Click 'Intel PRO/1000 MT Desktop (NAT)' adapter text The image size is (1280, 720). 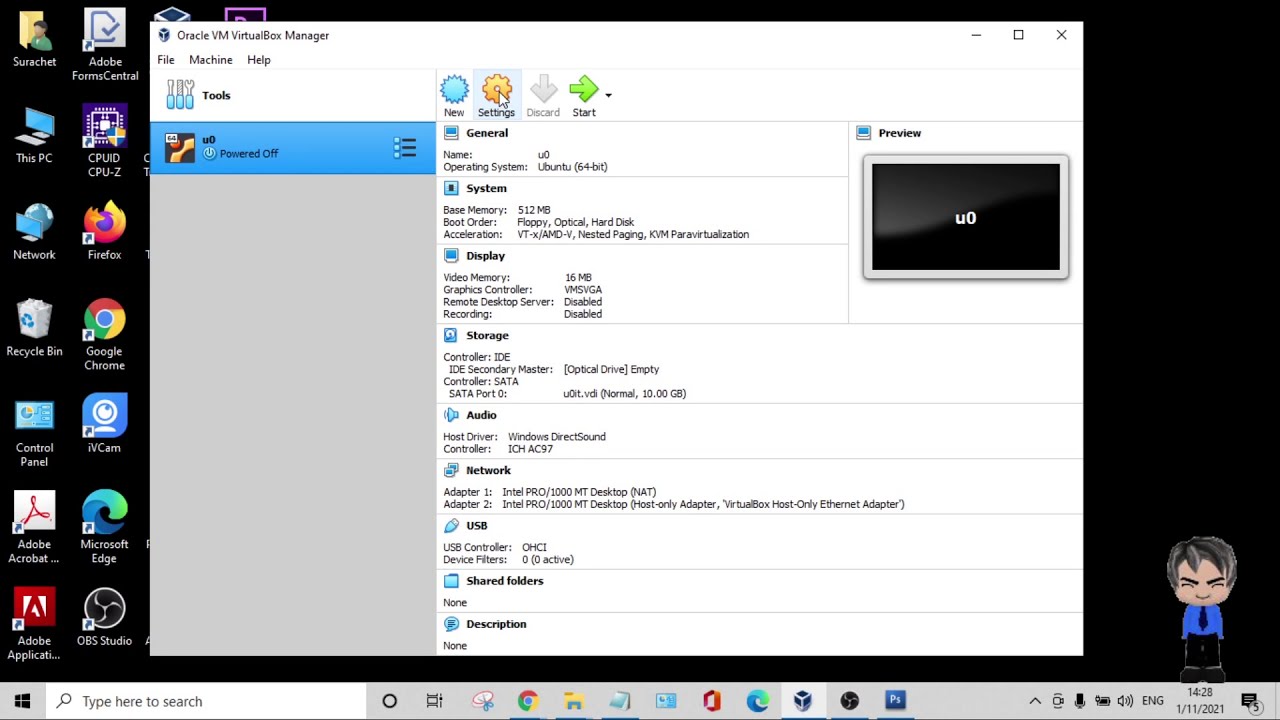tap(579, 492)
